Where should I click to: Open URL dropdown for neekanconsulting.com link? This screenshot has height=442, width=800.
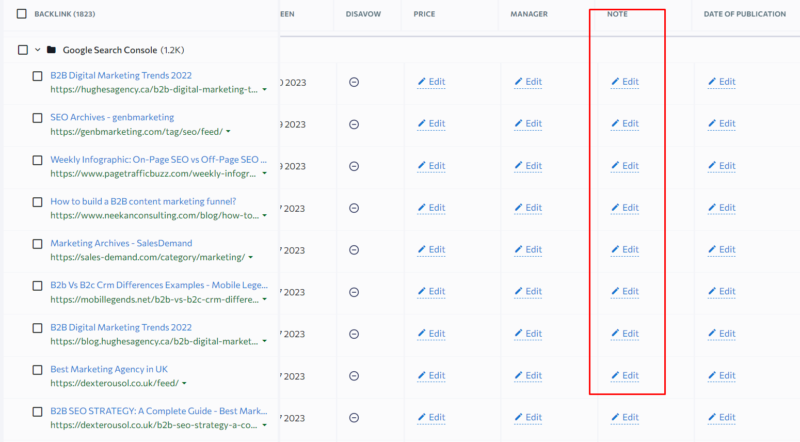click(264, 216)
